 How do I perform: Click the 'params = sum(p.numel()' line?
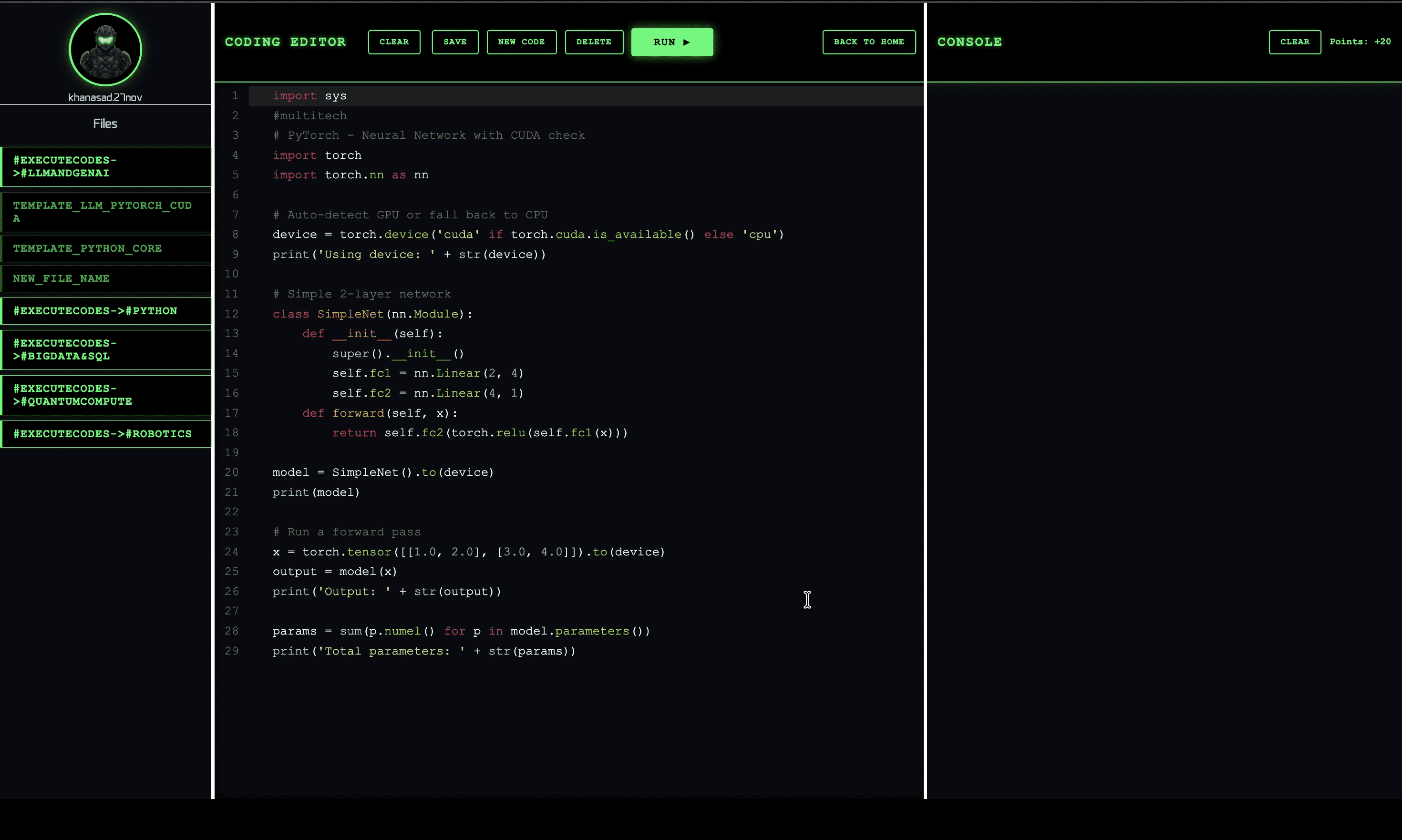(462, 631)
